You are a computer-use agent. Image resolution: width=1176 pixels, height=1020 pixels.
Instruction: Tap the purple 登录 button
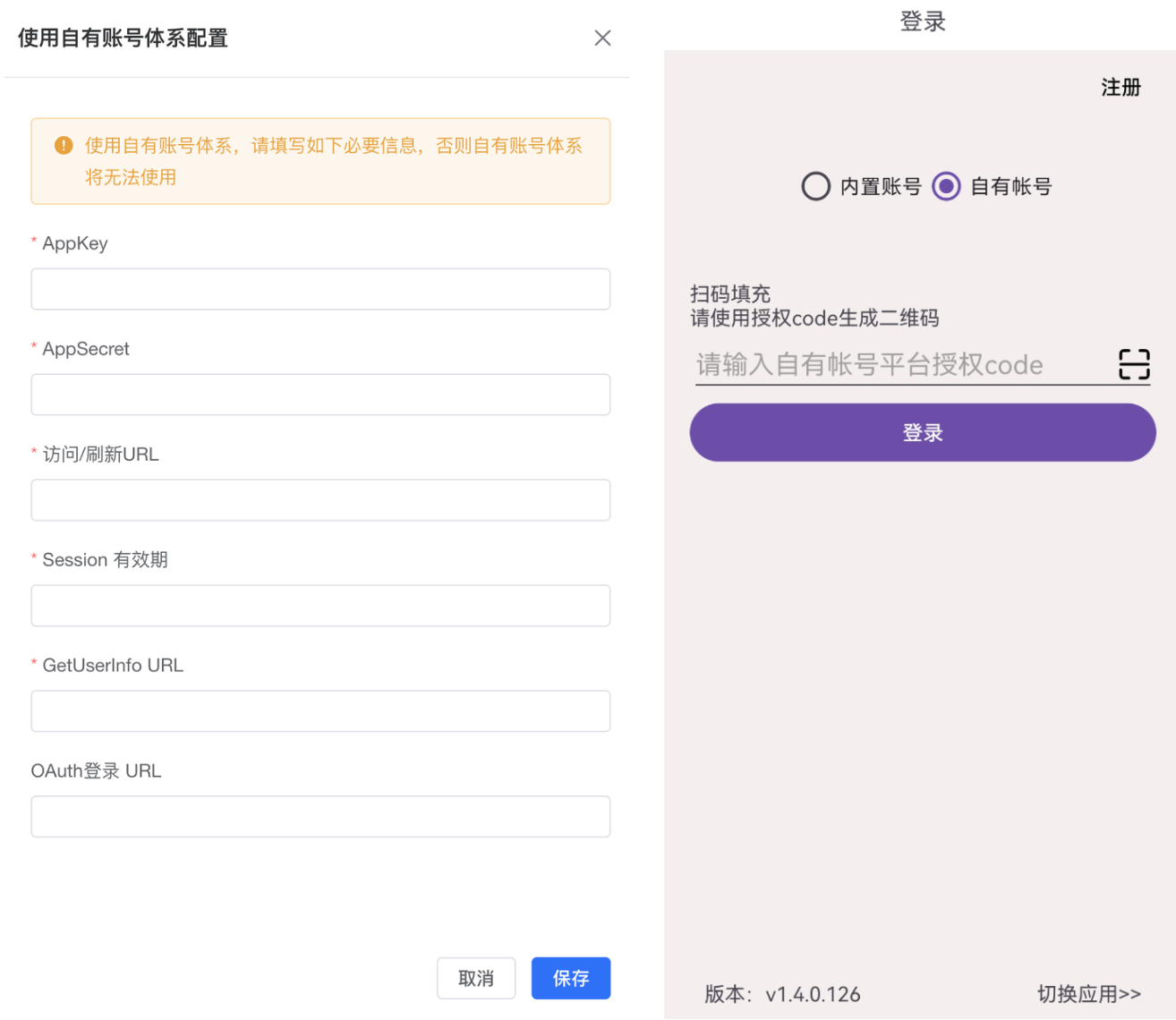coord(923,432)
